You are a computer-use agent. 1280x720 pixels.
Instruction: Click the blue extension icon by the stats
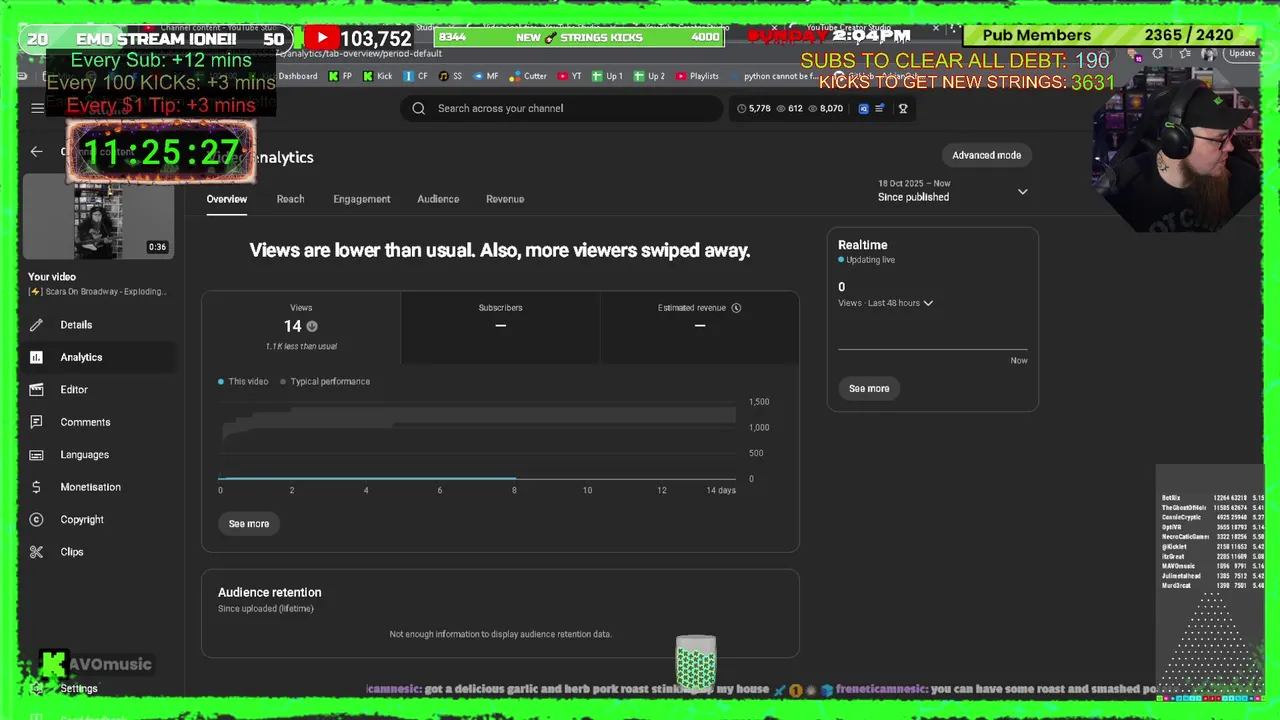pyautogui.click(x=864, y=108)
